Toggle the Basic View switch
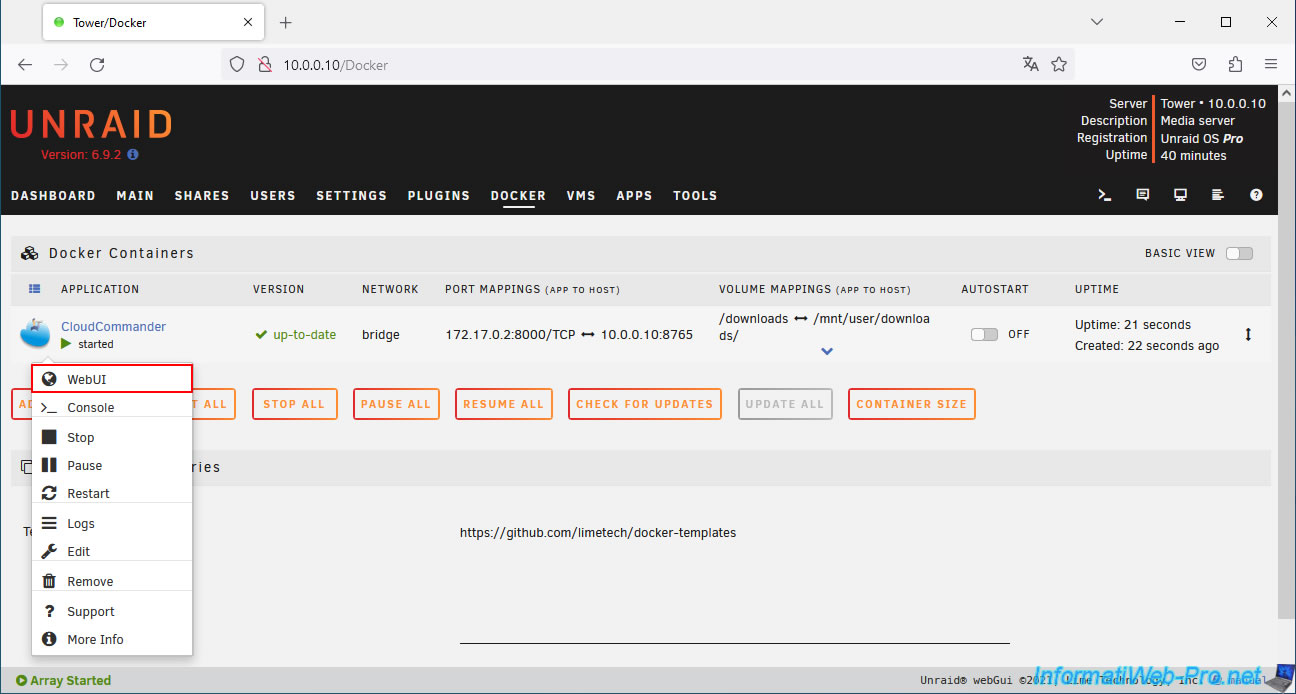This screenshot has height=694, width=1296. 1239,253
